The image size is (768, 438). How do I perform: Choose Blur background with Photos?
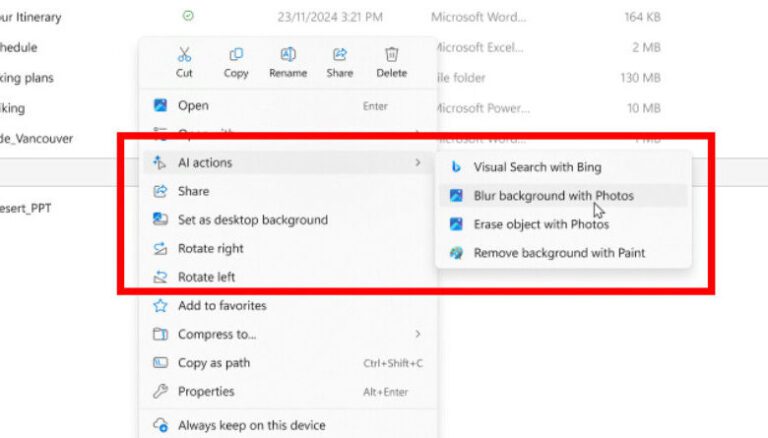coord(563,195)
